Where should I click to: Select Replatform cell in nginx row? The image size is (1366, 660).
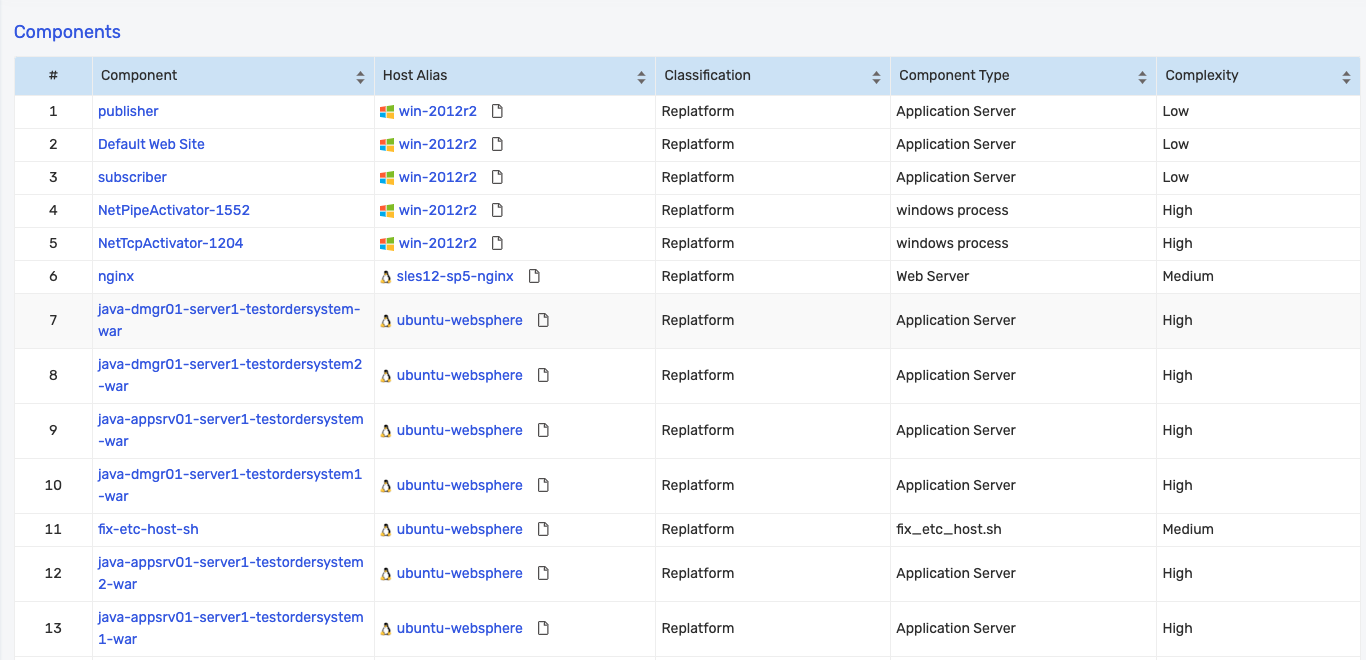[773, 276]
